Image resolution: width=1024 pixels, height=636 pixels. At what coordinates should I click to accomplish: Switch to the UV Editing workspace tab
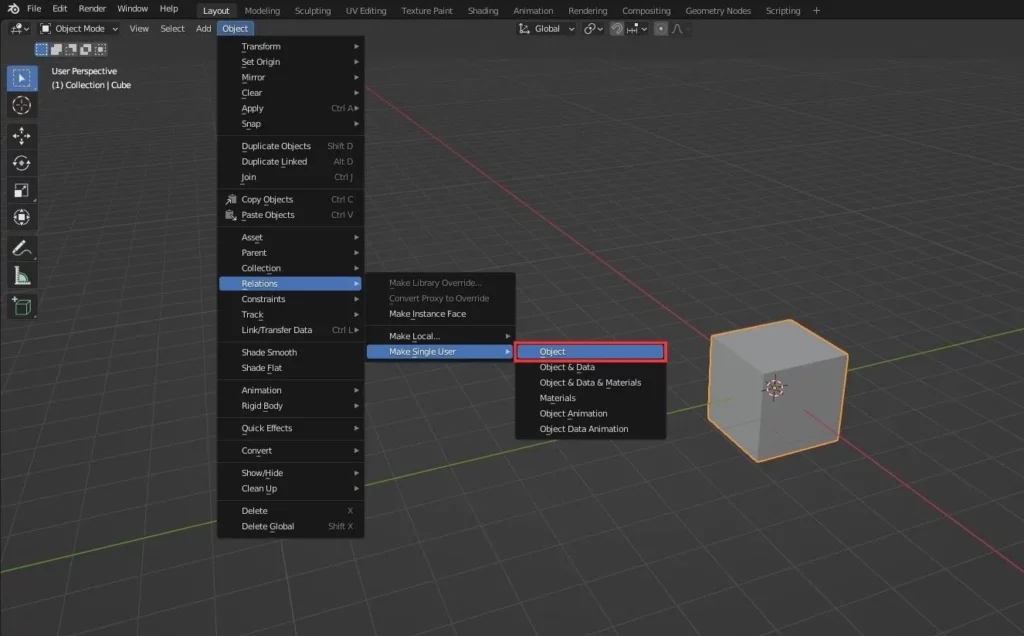click(366, 11)
